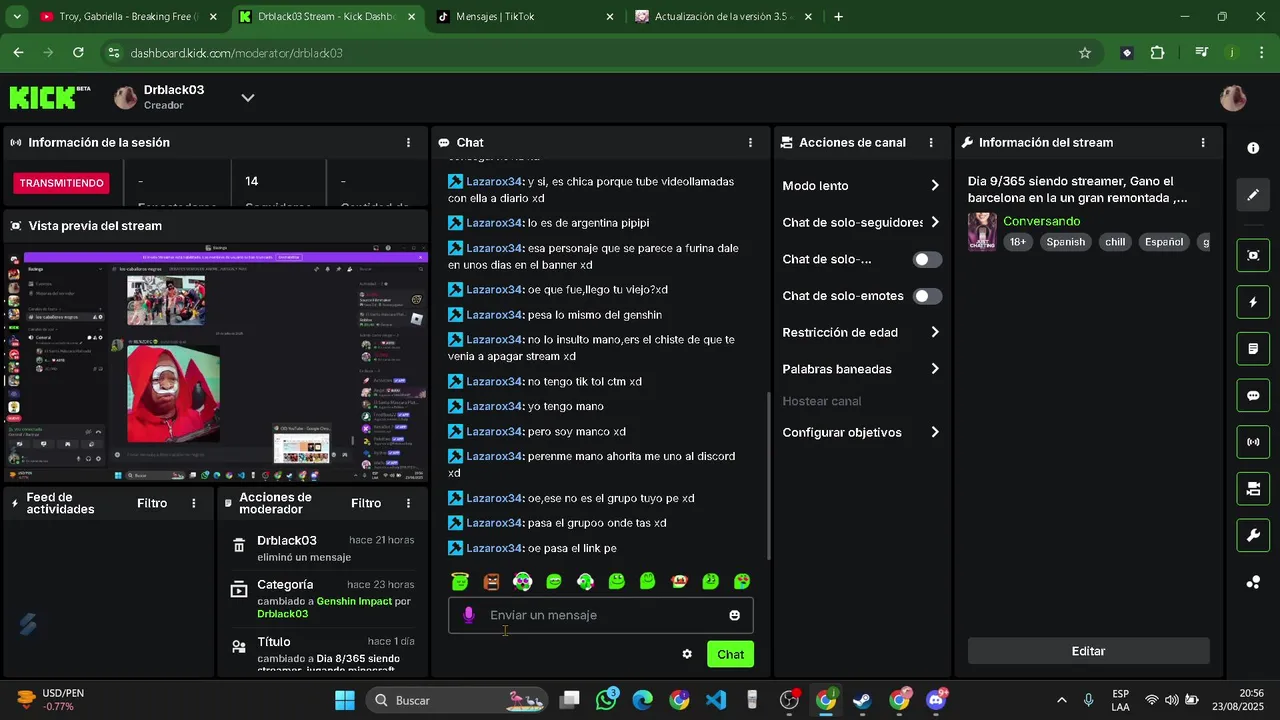Focus the Enviar un mensaje input
The image size is (1280, 720).
pyautogui.click(x=600, y=615)
